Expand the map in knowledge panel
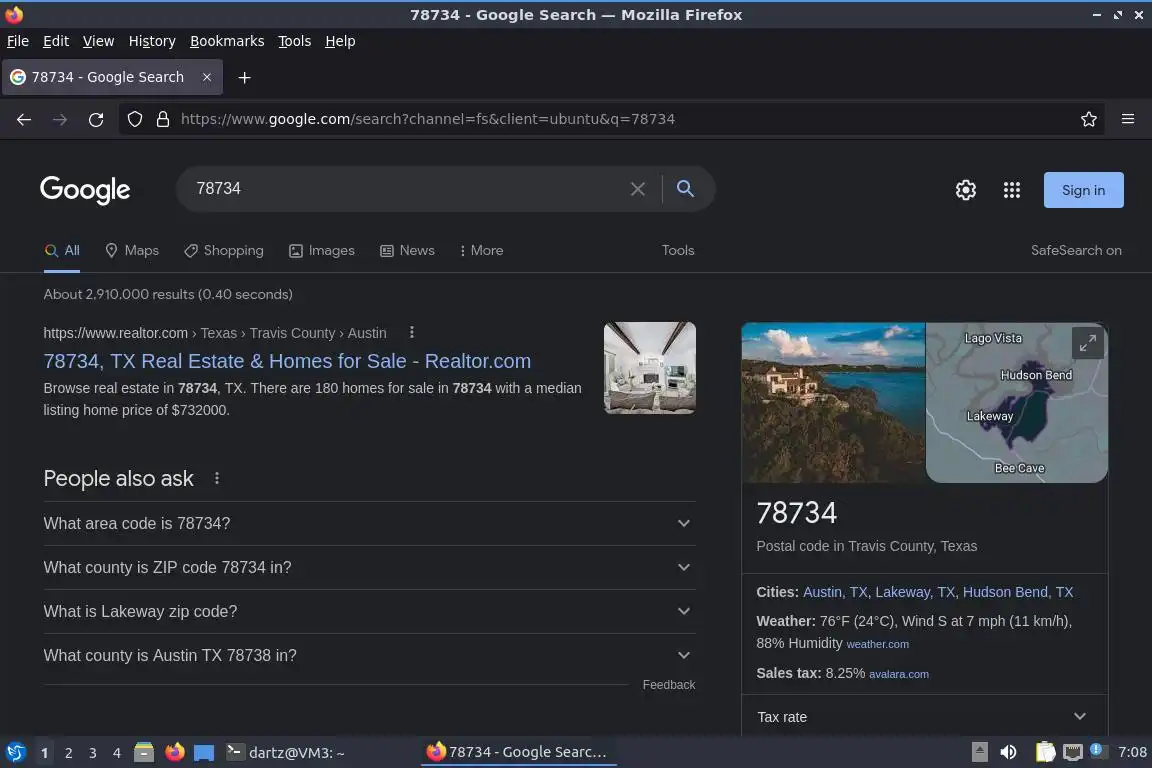1152x768 pixels. (x=1087, y=342)
